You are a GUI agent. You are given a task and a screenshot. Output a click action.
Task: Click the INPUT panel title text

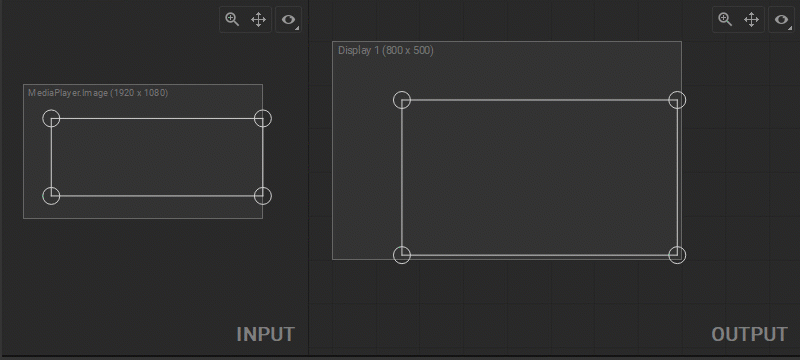265,335
